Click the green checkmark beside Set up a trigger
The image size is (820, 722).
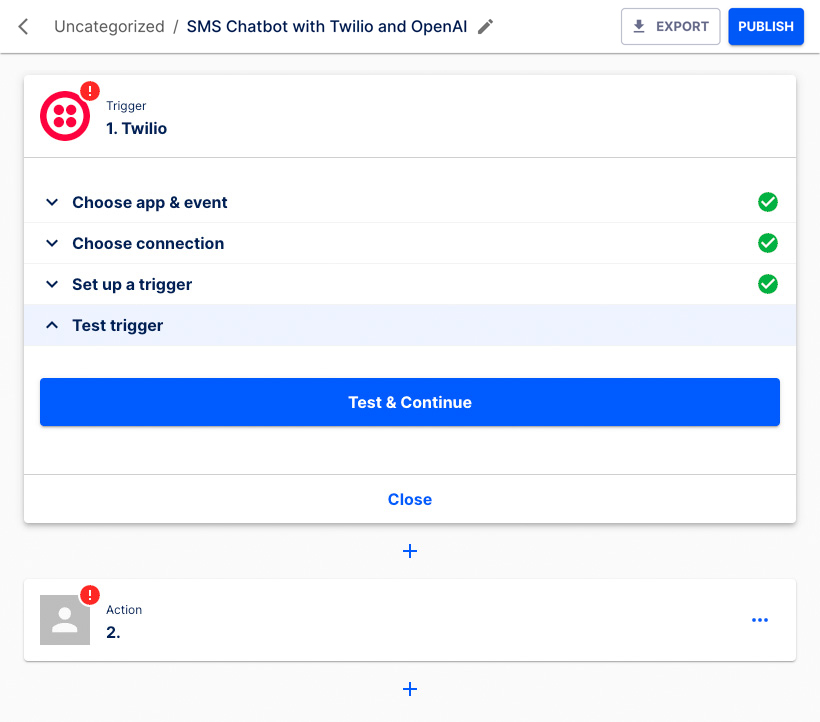768,284
